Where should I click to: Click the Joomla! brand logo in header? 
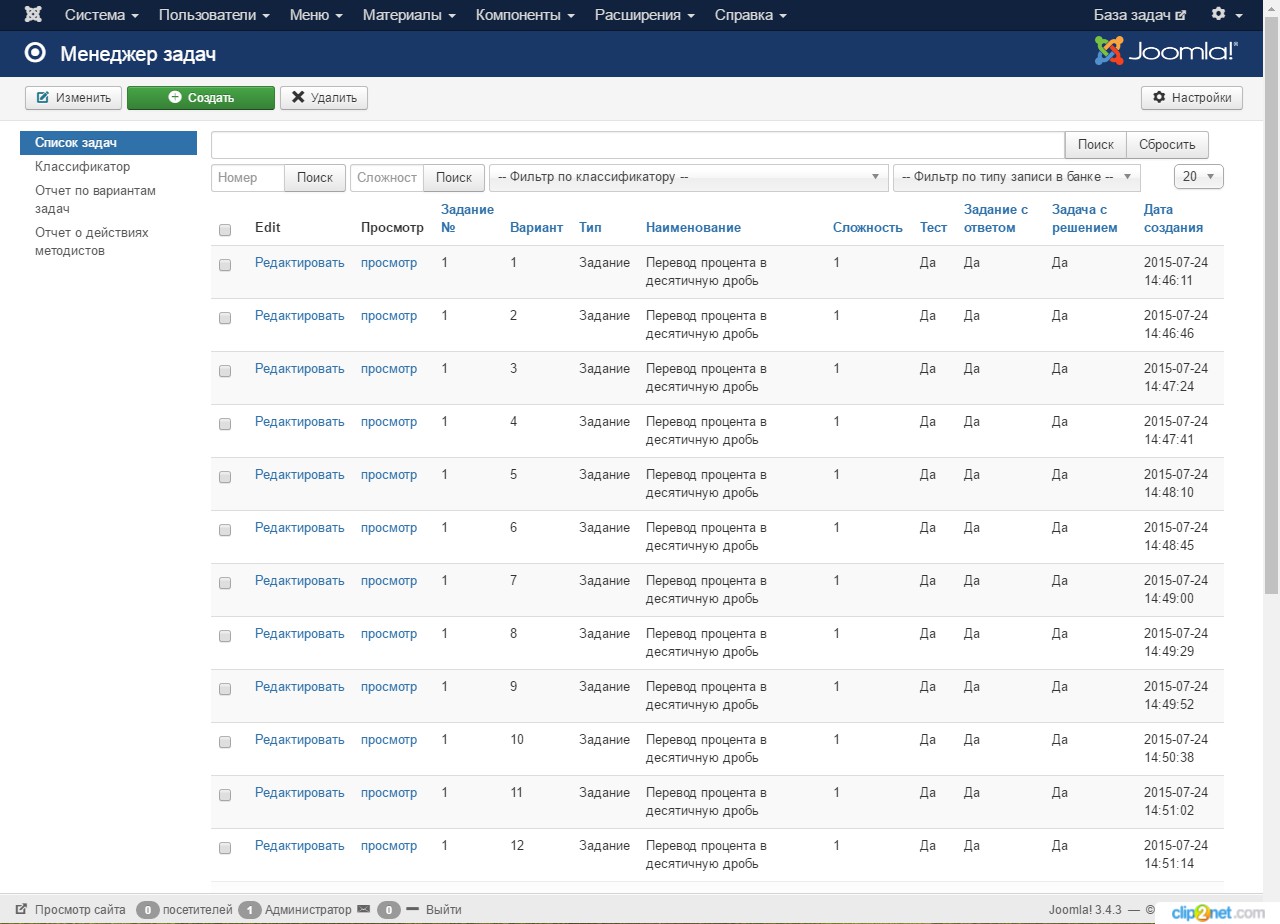pos(1166,51)
